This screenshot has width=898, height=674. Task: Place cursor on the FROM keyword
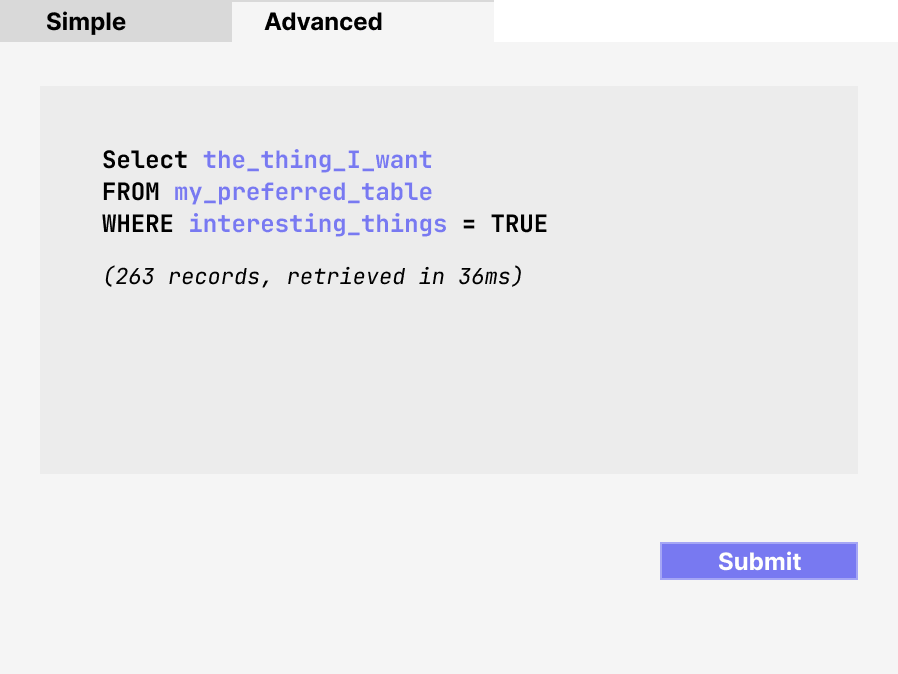130,192
